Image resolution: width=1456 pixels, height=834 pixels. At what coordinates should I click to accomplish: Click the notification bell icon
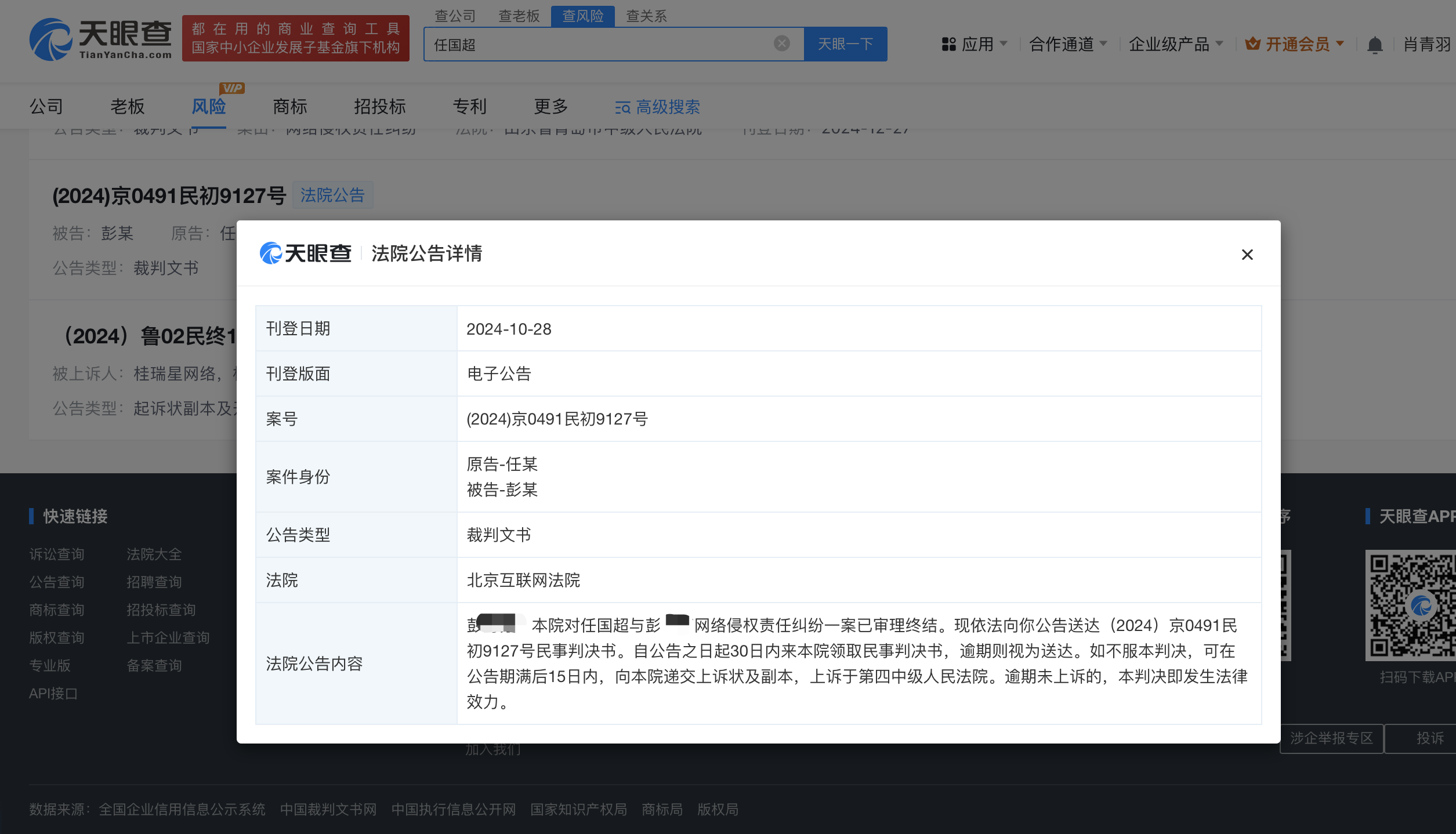[x=1374, y=45]
